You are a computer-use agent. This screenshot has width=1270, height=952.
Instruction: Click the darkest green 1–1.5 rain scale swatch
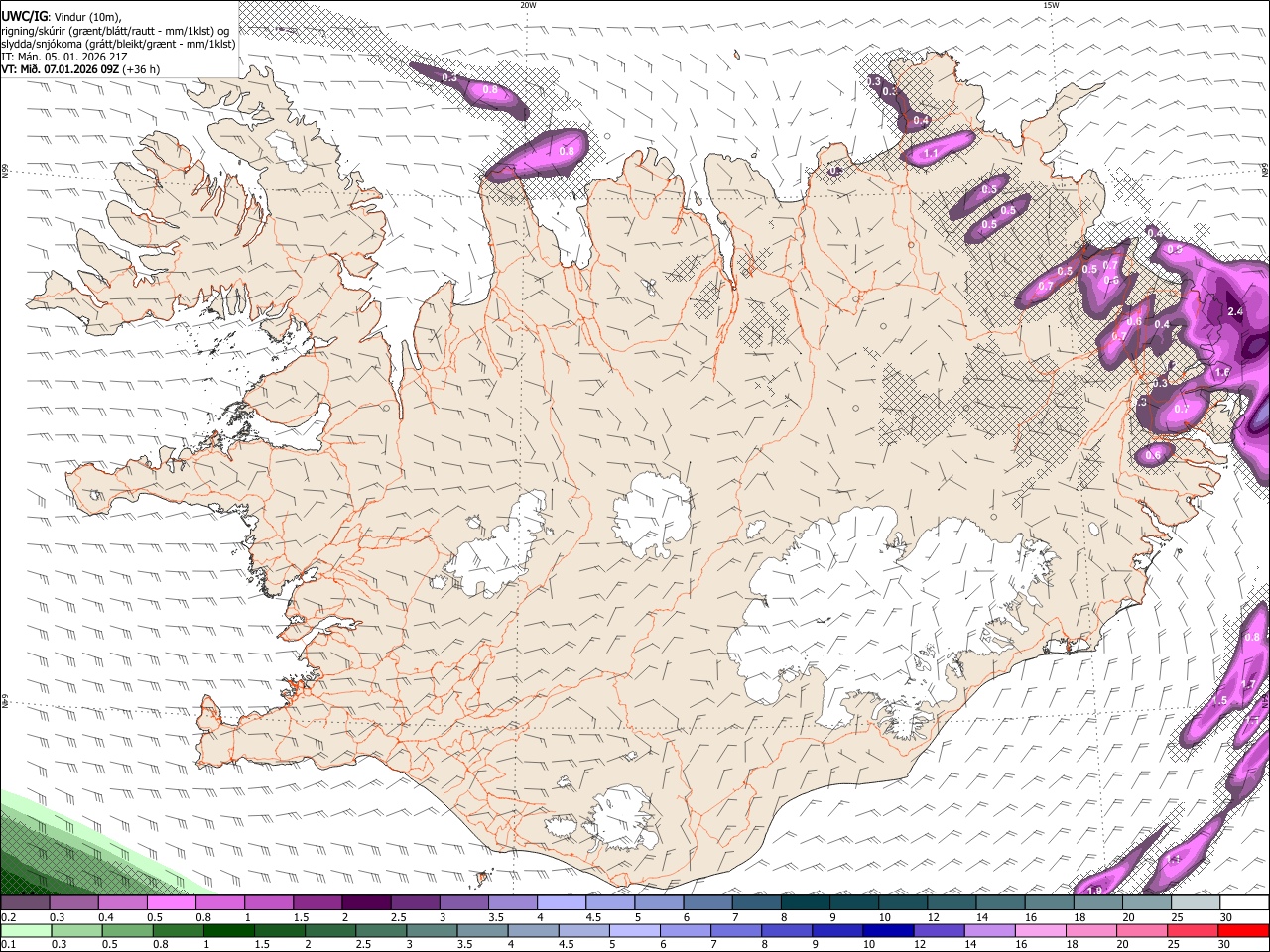[x=228, y=930]
